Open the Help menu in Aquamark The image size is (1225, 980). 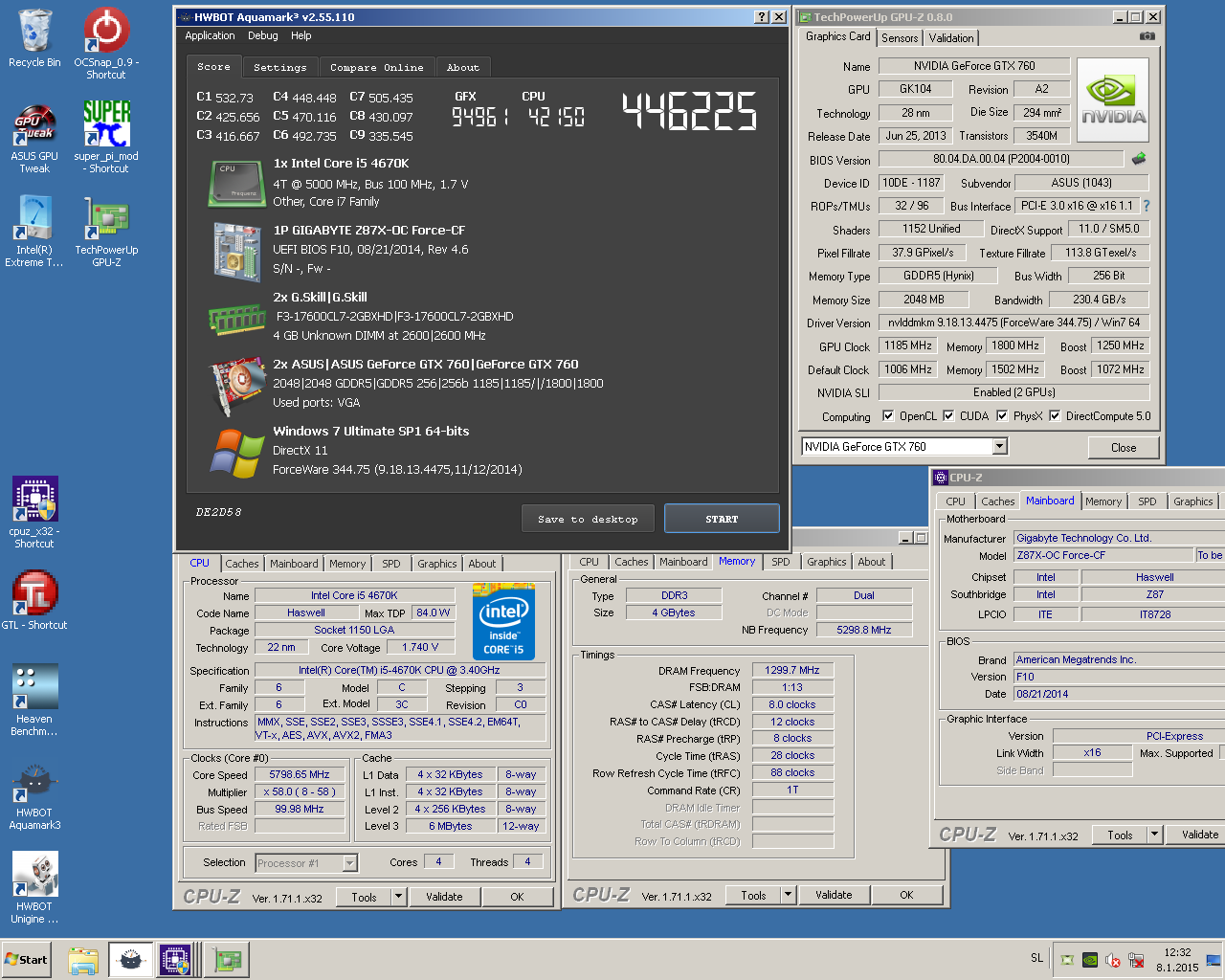[x=301, y=35]
